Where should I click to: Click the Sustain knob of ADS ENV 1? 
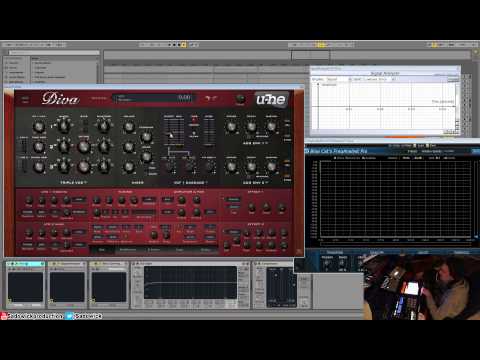(271, 126)
